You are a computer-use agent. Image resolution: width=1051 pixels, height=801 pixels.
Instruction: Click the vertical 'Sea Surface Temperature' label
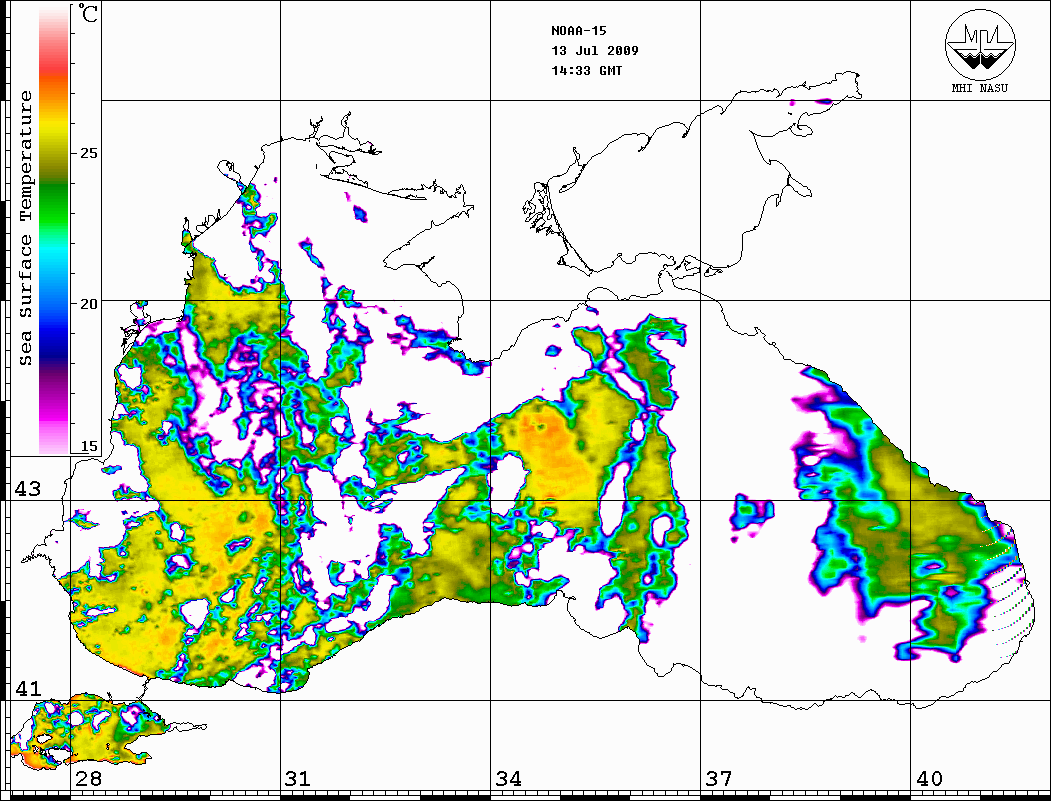25,228
